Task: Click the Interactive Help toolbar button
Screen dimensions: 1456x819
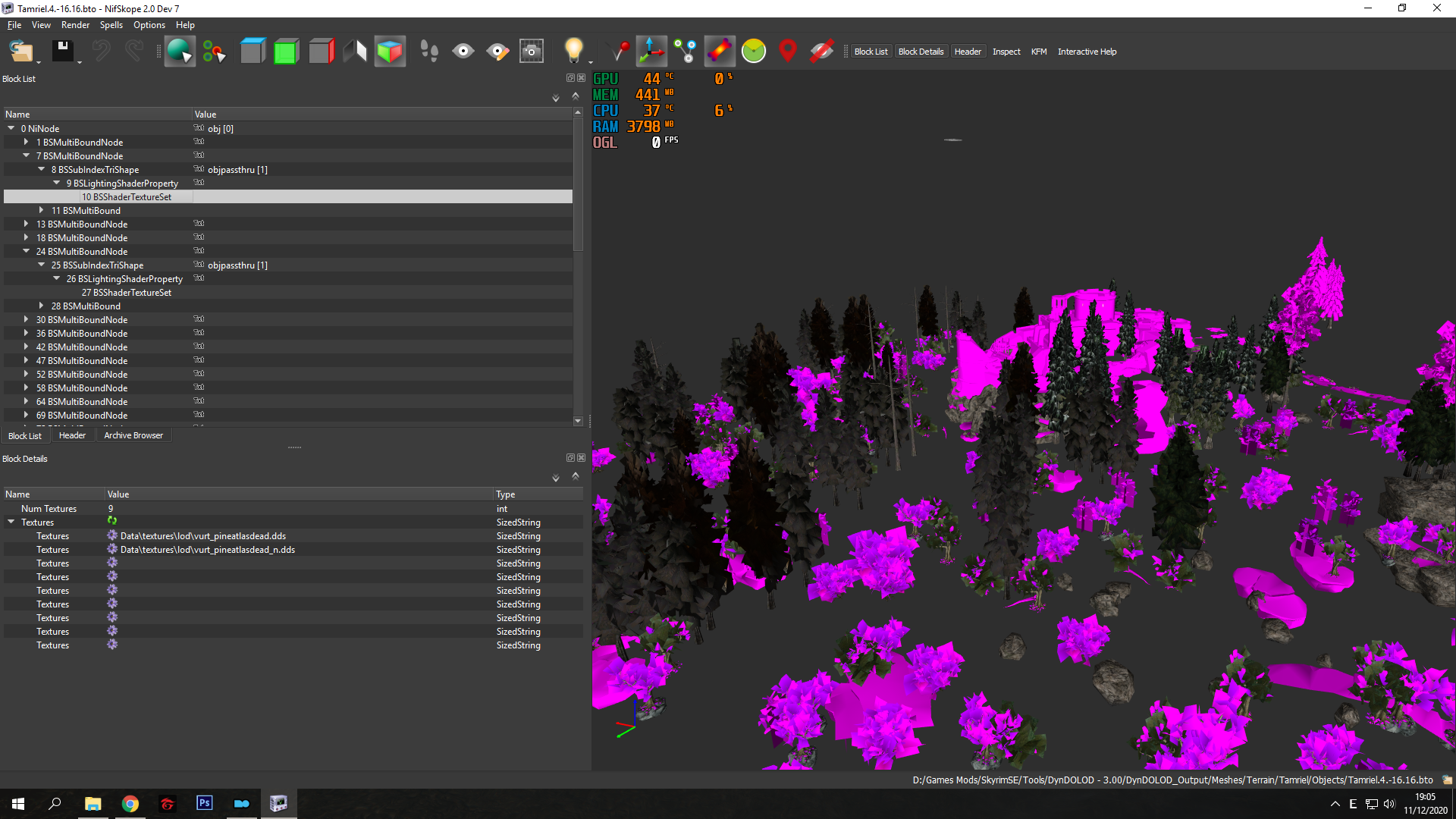Action: (x=1087, y=52)
